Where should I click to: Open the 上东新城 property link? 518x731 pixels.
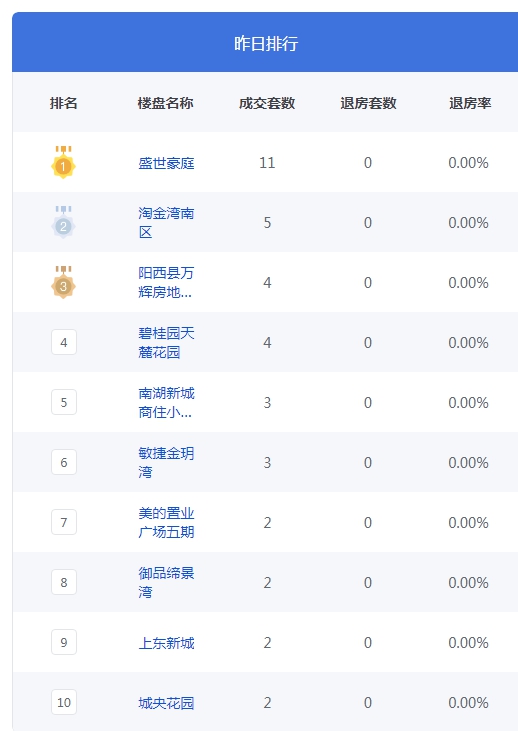[166, 643]
